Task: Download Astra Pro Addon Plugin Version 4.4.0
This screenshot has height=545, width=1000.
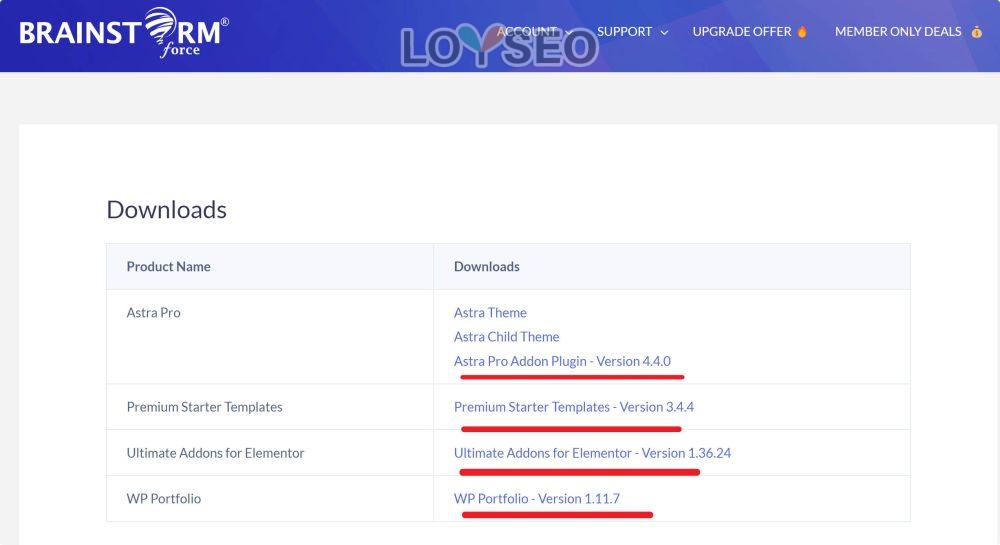Action: [x=562, y=361]
